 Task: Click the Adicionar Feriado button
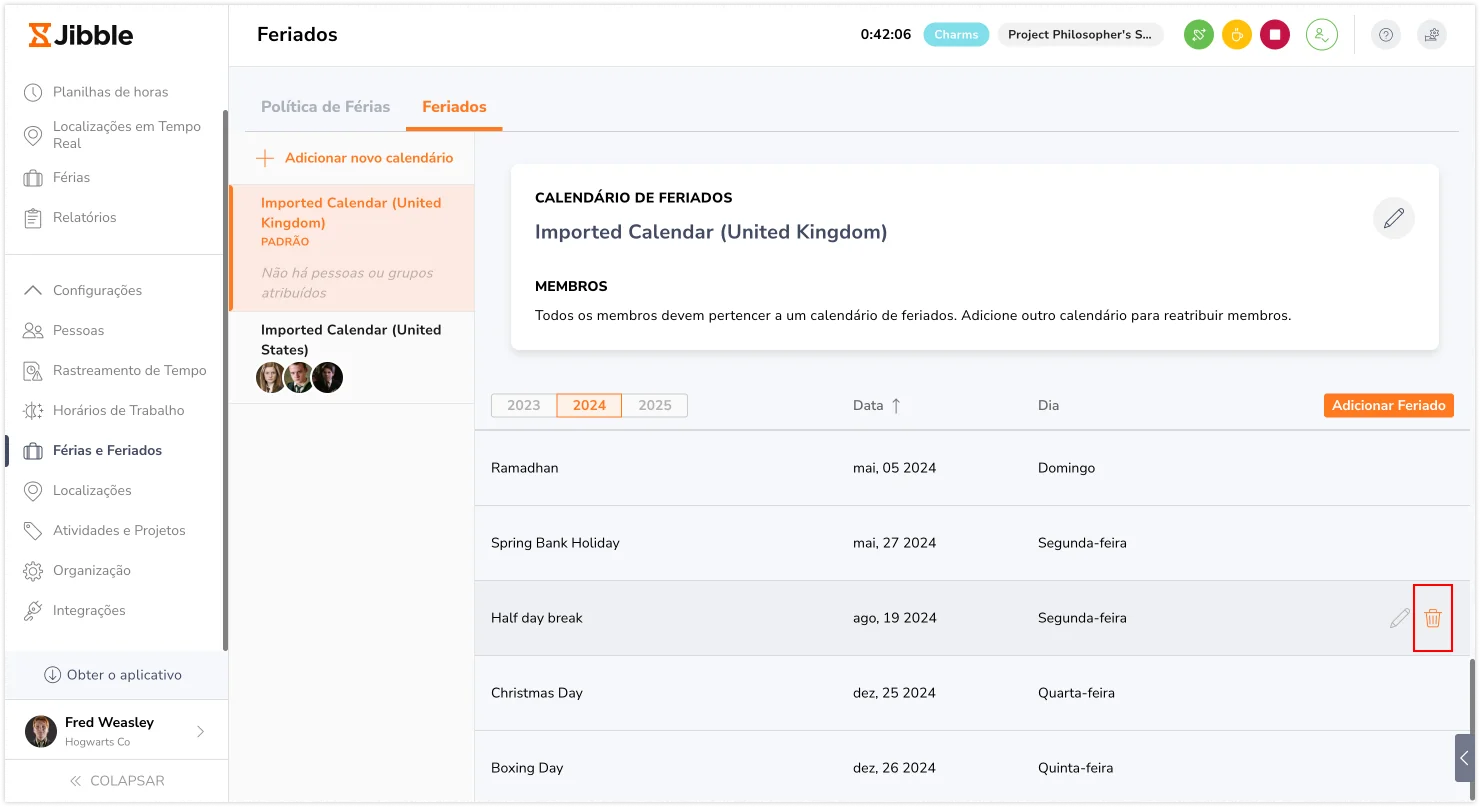(1388, 405)
